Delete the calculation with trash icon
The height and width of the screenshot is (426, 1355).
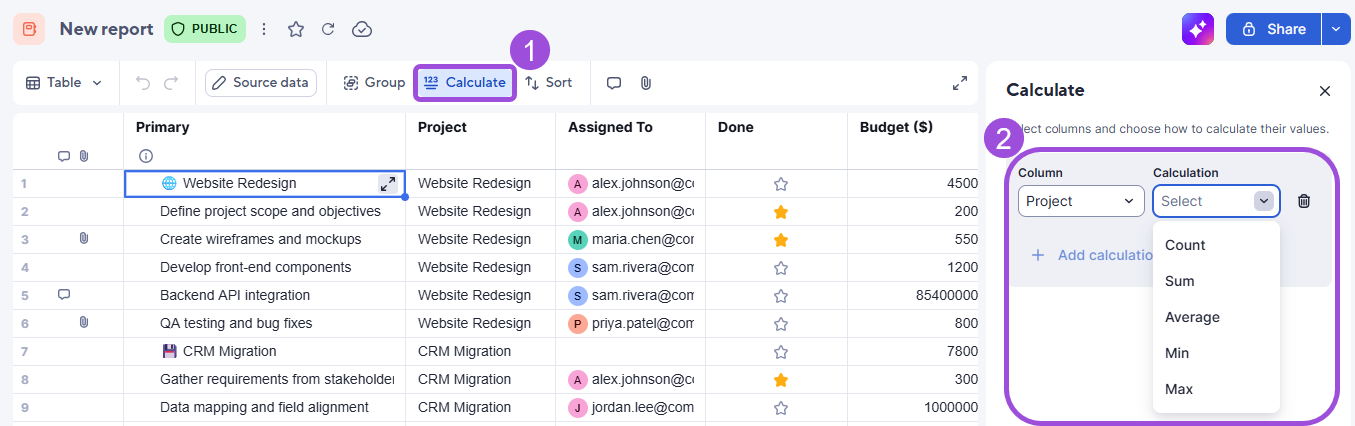1304,201
